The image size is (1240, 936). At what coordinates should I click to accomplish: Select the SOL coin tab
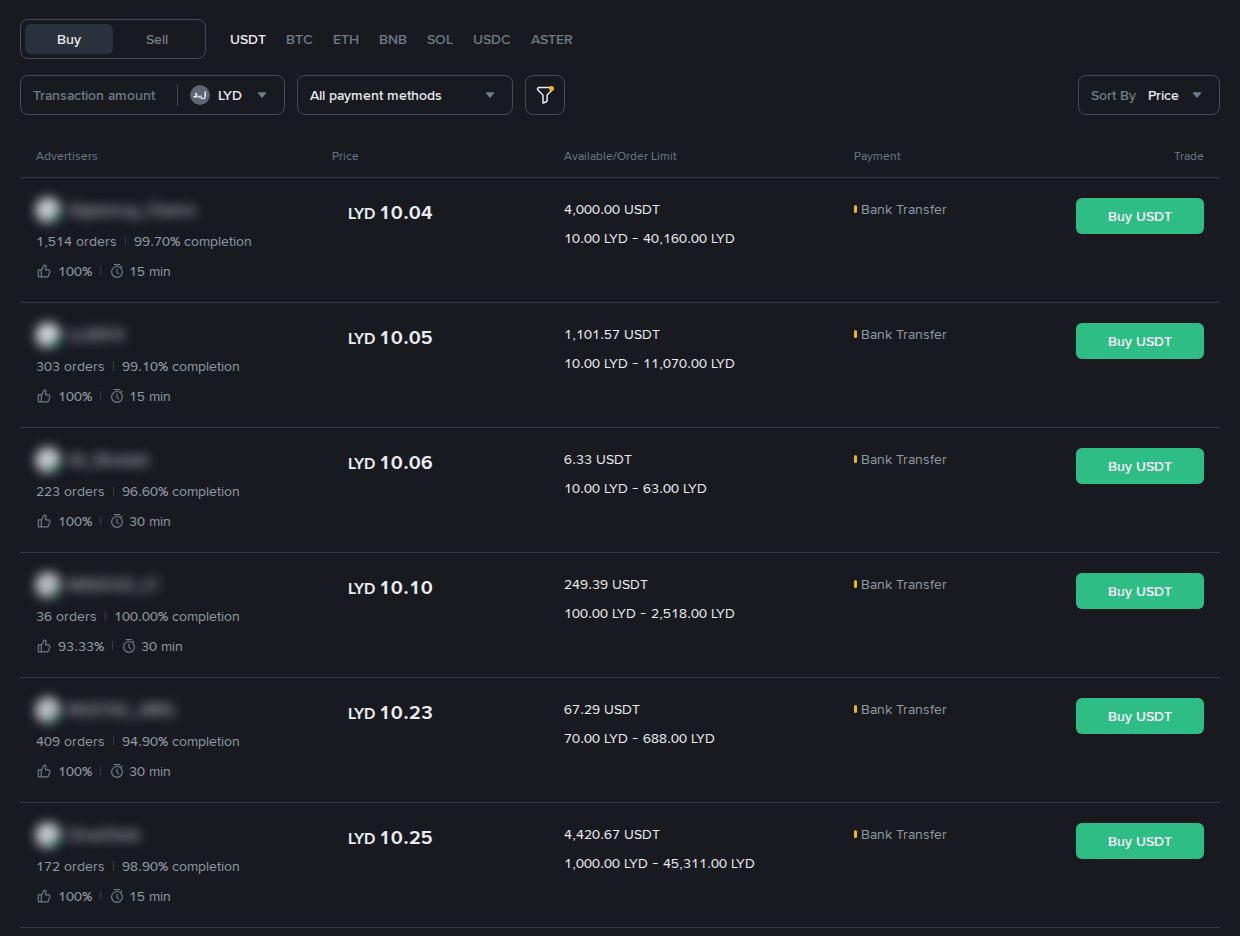tap(440, 39)
